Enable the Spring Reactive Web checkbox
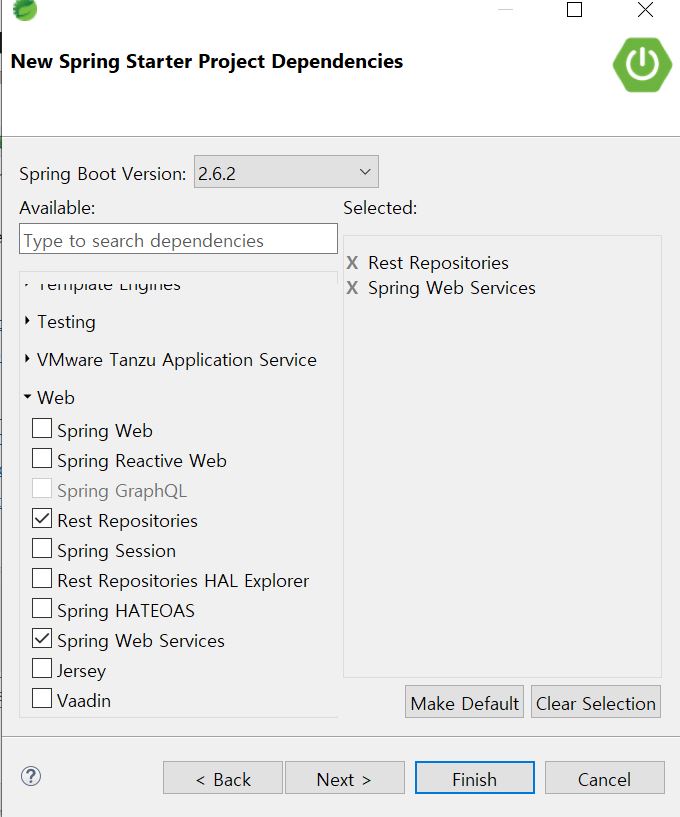This screenshot has width=680, height=817. pos(42,459)
